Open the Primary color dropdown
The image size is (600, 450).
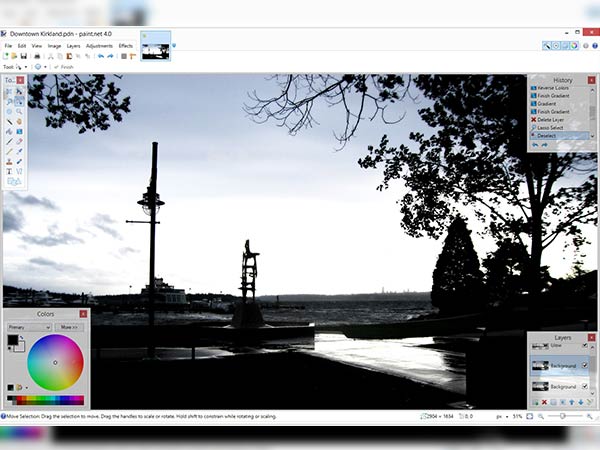(x=30, y=326)
